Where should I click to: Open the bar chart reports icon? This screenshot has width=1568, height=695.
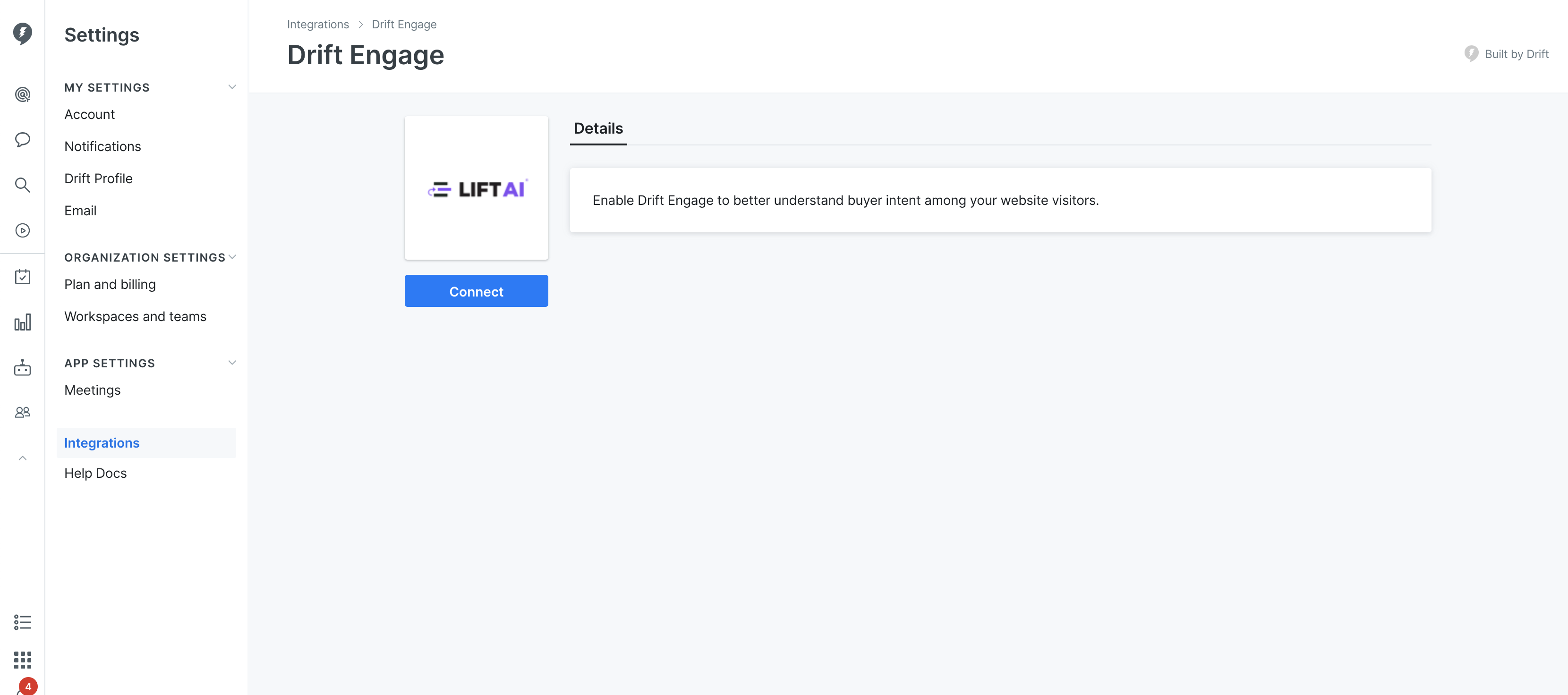coord(23,322)
